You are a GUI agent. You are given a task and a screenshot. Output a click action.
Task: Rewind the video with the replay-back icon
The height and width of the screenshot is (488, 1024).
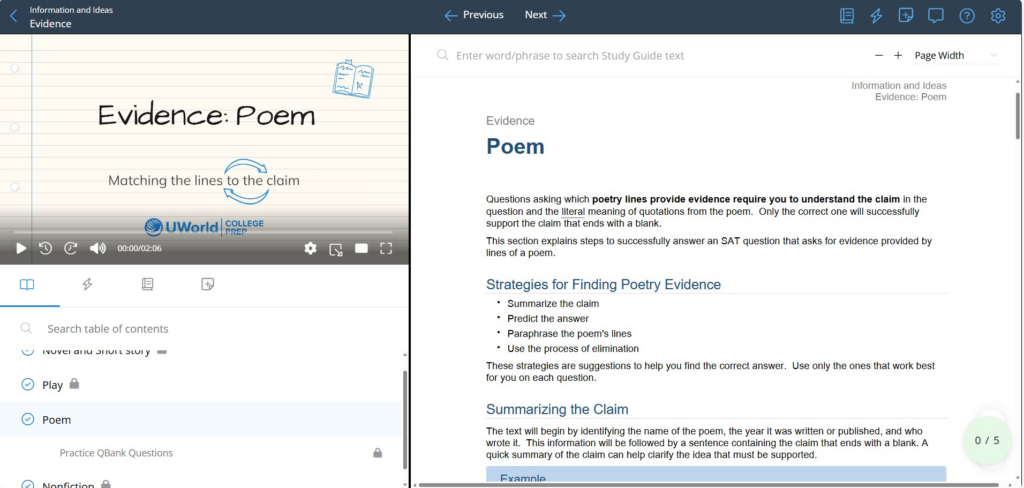point(45,248)
